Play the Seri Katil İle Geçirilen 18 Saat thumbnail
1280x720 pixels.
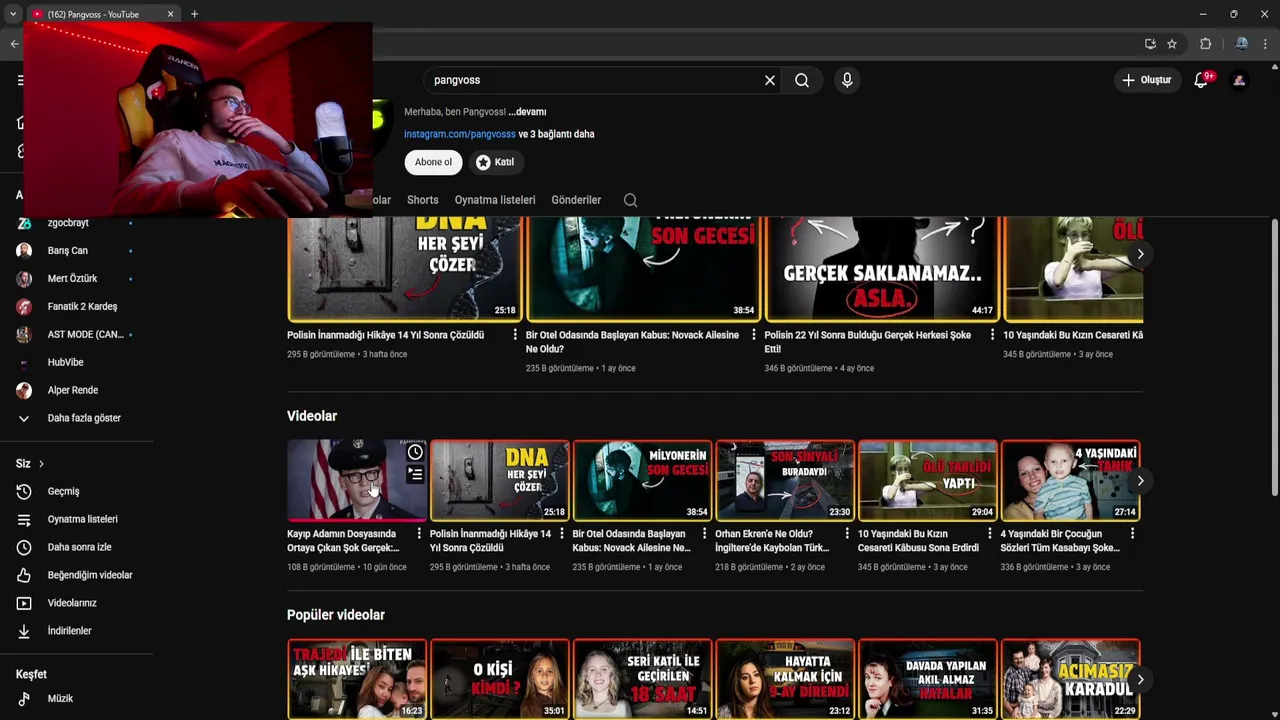(x=642, y=679)
